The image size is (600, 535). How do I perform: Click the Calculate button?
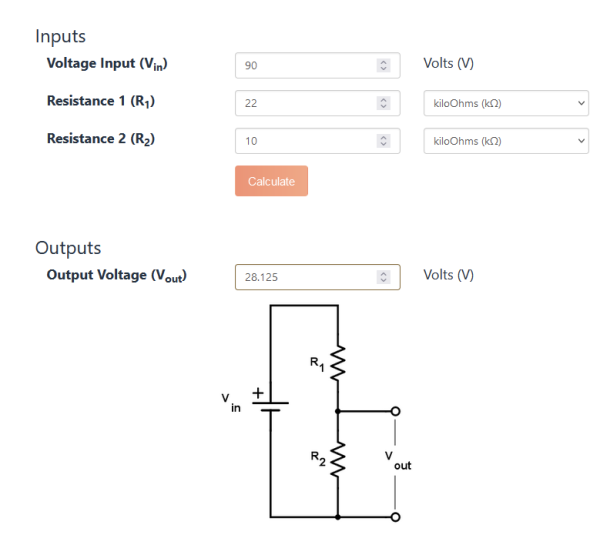click(271, 181)
